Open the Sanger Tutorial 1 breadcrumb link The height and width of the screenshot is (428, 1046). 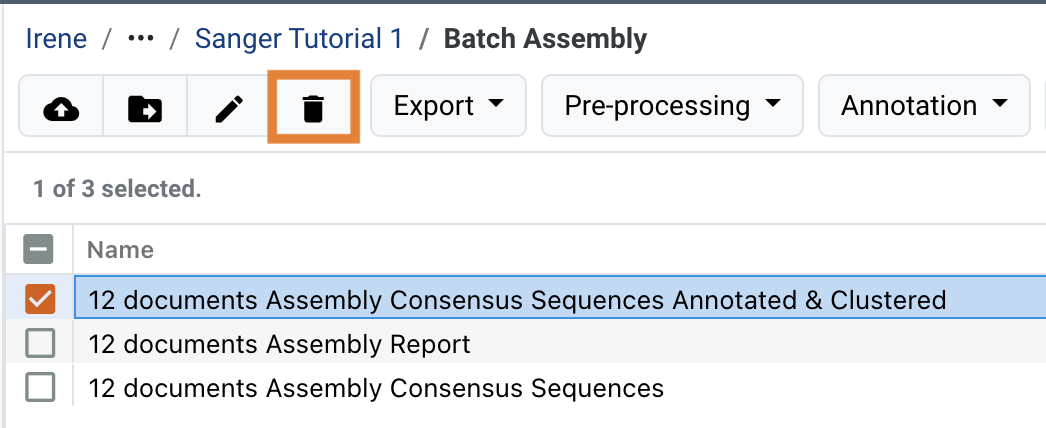(x=299, y=39)
